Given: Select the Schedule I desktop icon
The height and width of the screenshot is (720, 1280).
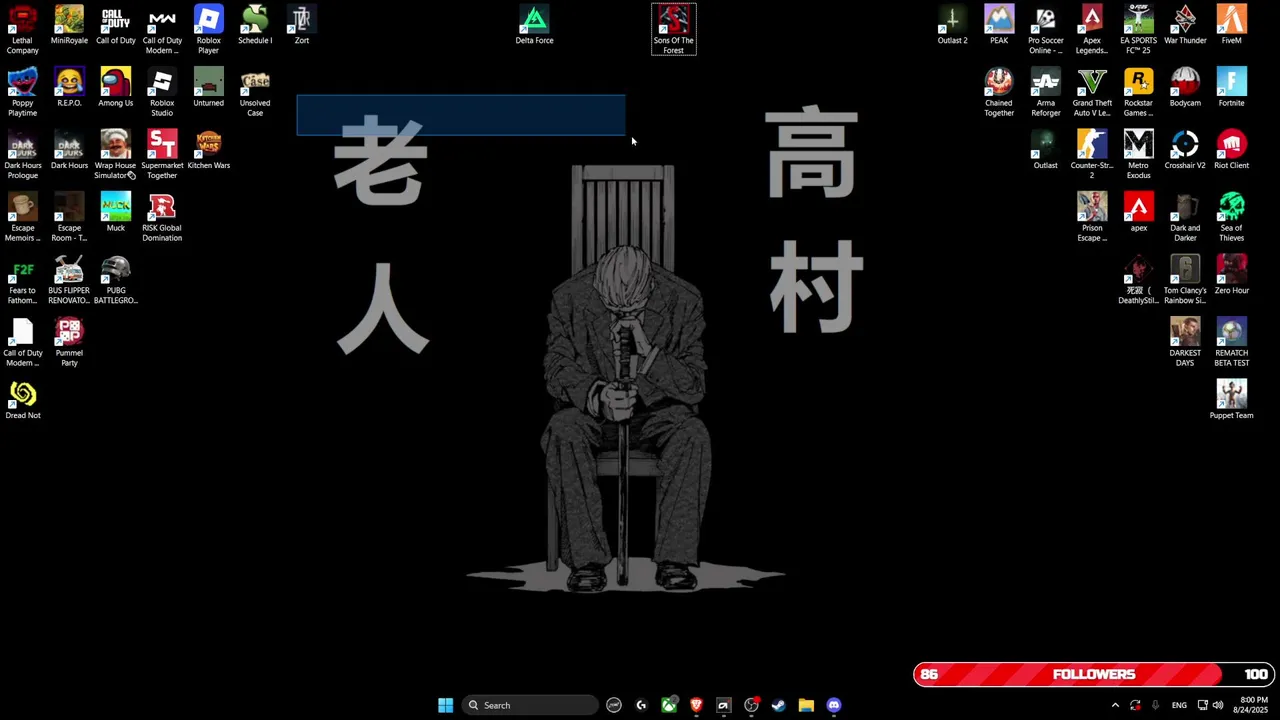Looking at the screenshot, I should tap(255, 26).
